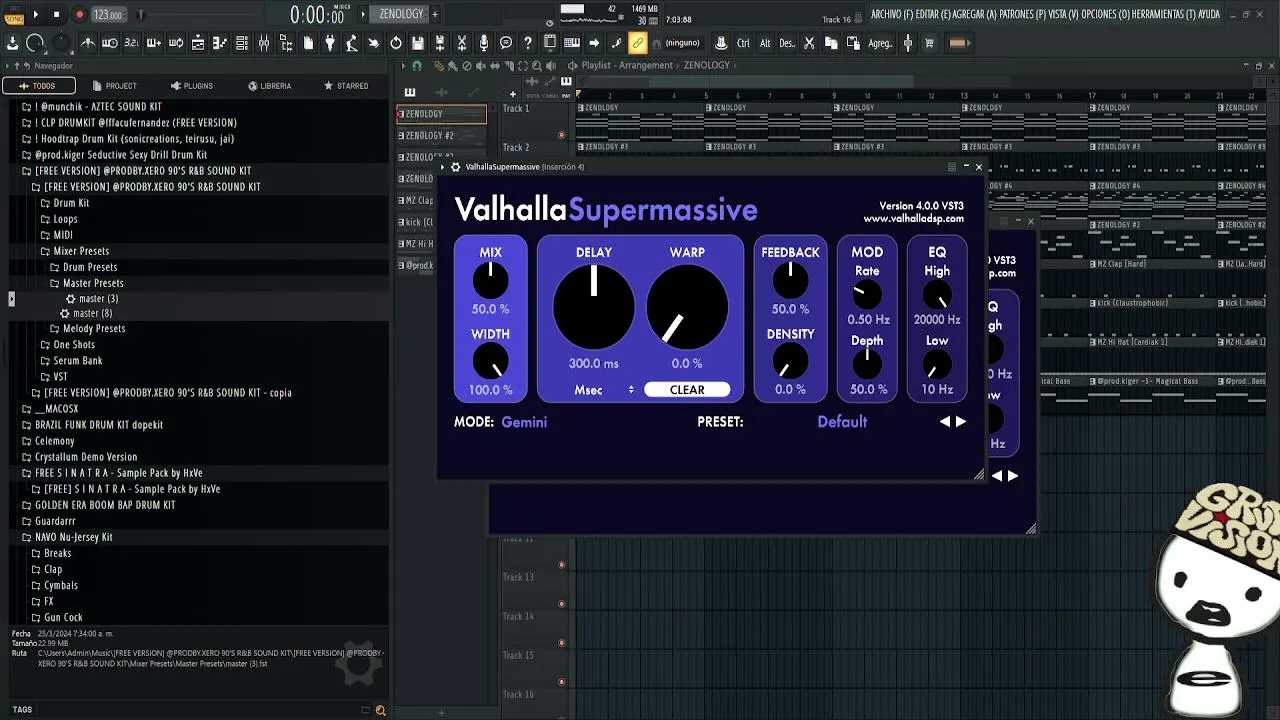
Task: Click the Agreg. button in toolbar
Action: tap(880, 43)
